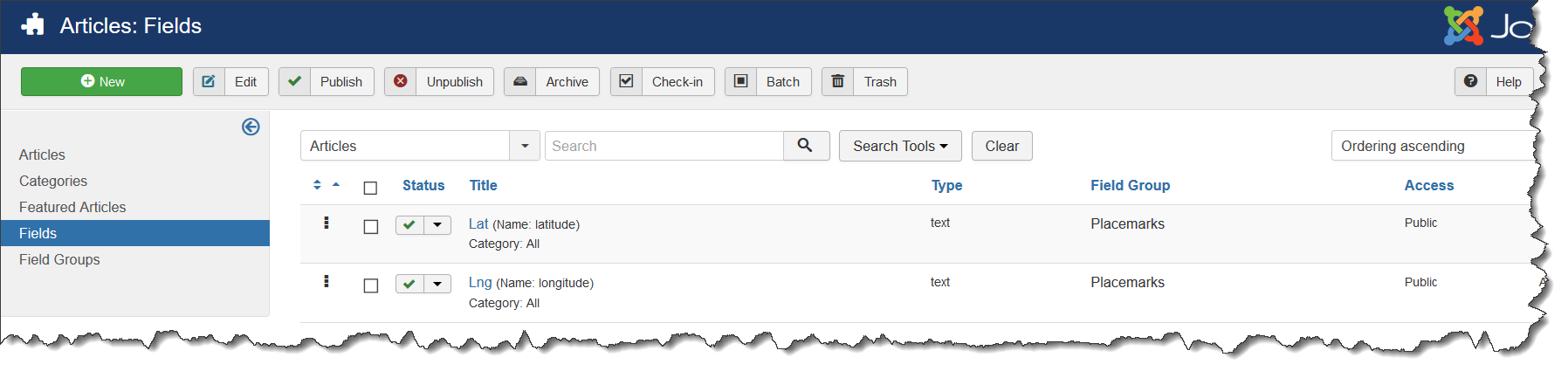
Task: Open the Lng field title link
Action: [480, 282]
